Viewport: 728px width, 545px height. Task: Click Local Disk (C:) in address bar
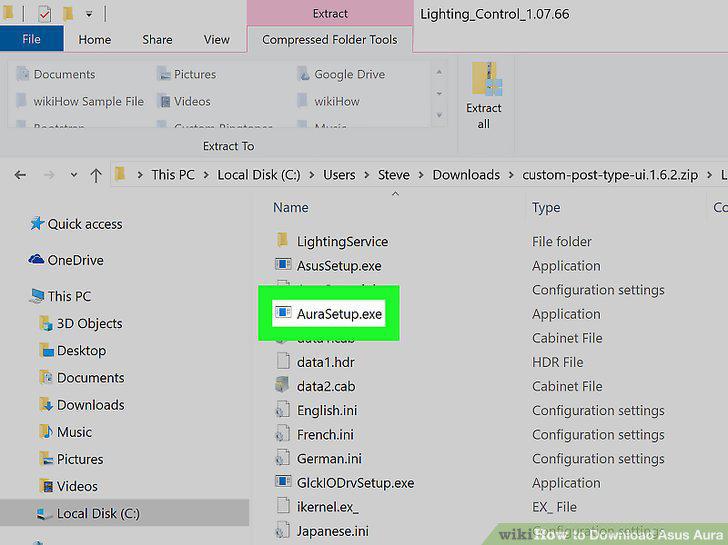[x=259, y=175]
